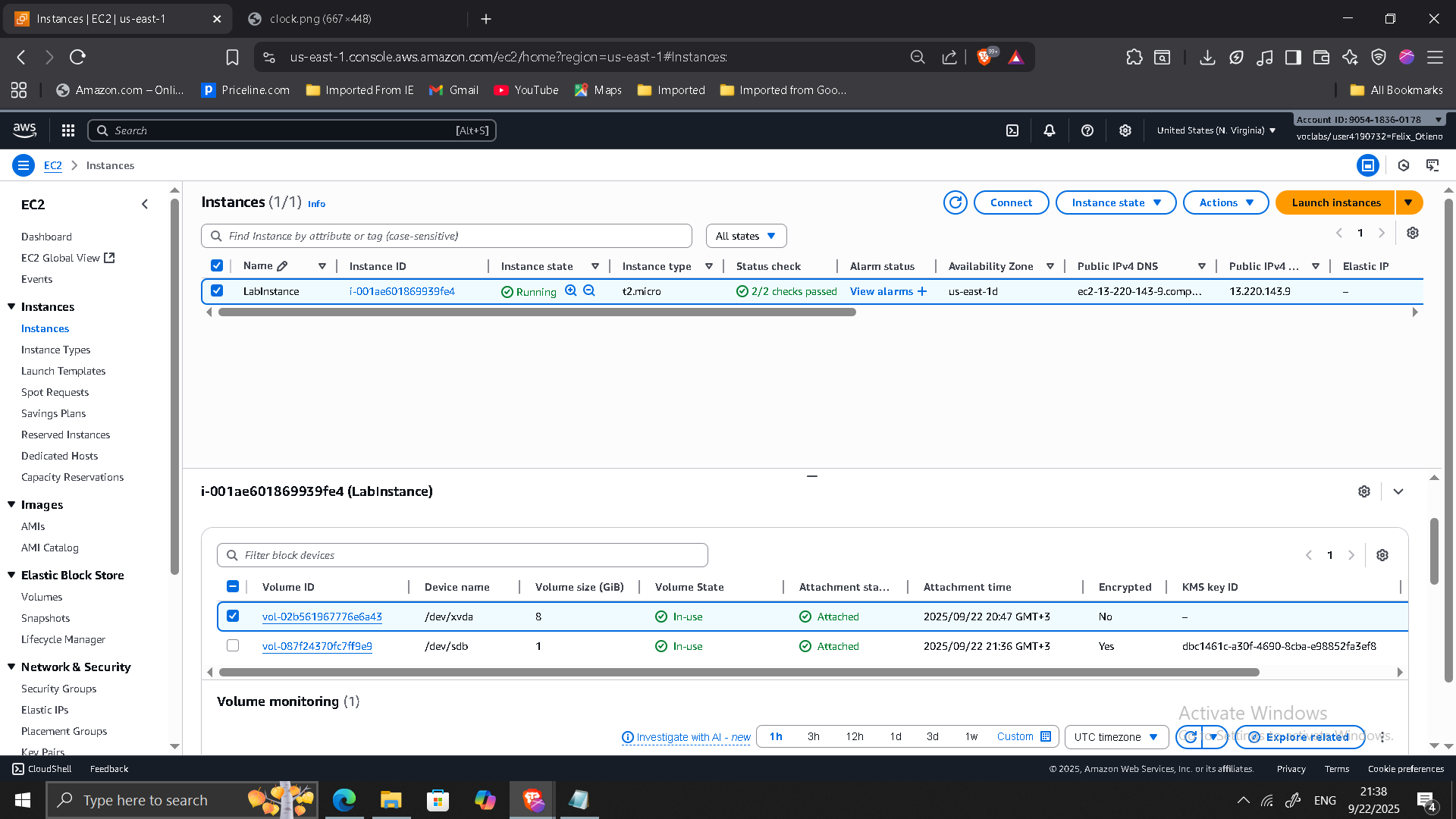Refresh the instances list

955,202
